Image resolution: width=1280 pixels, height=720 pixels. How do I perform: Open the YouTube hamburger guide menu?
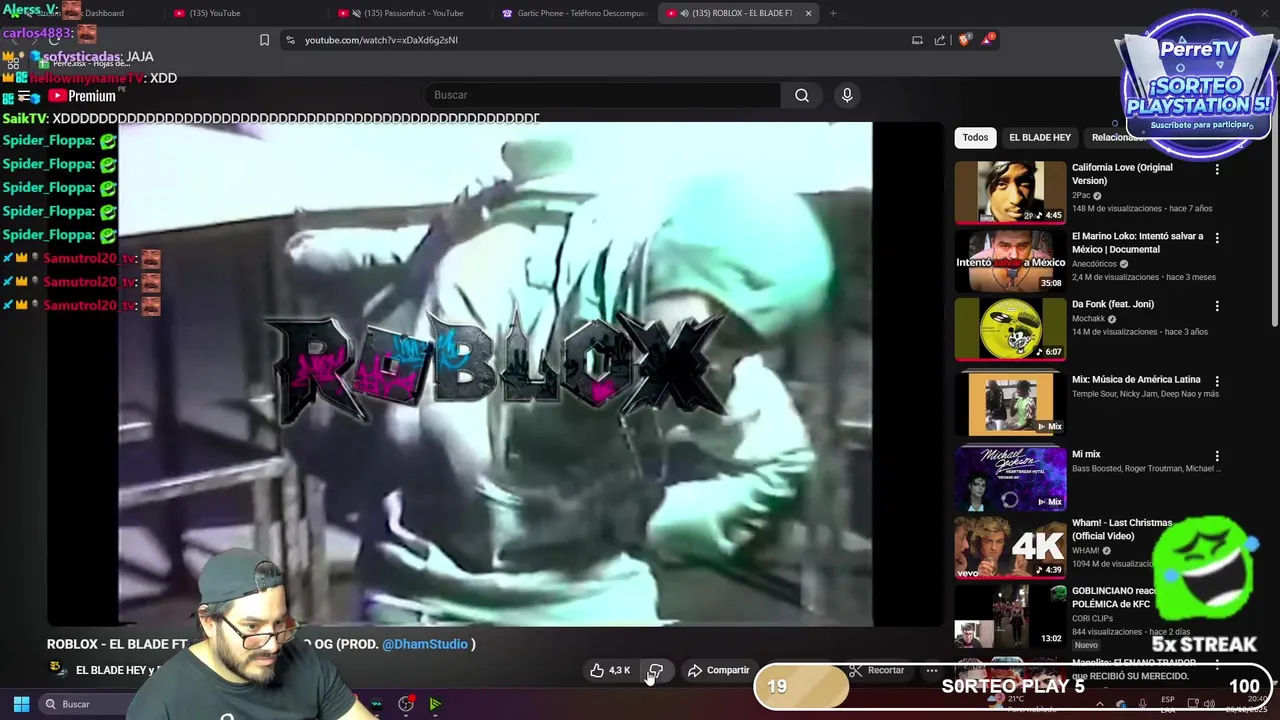(23, 96)
